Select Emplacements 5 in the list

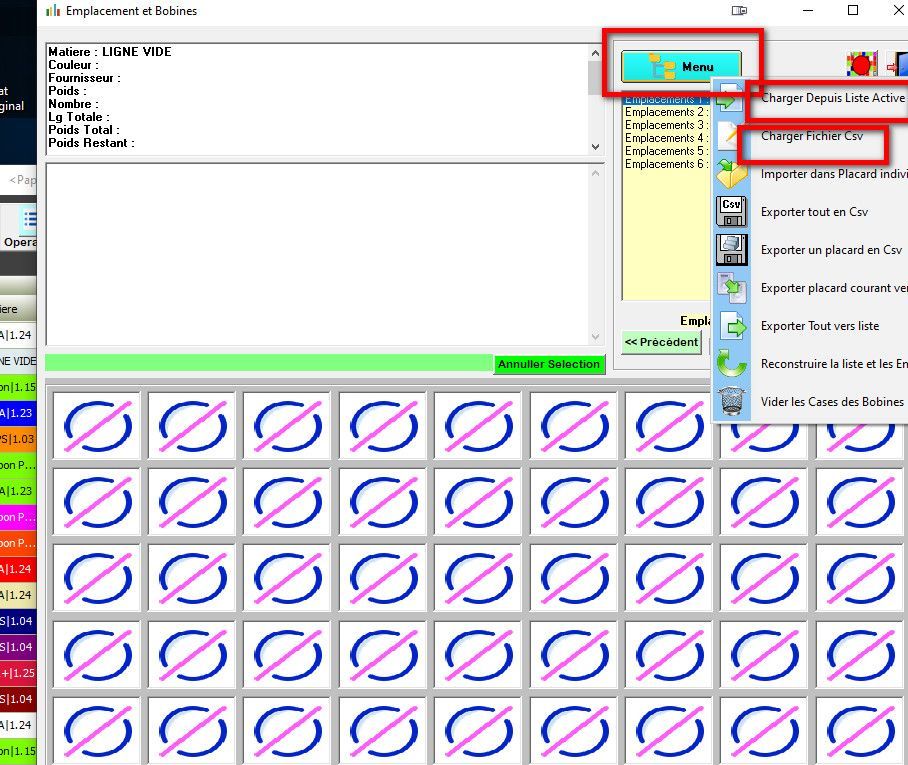pyautogui.click(x=667, y=151)
